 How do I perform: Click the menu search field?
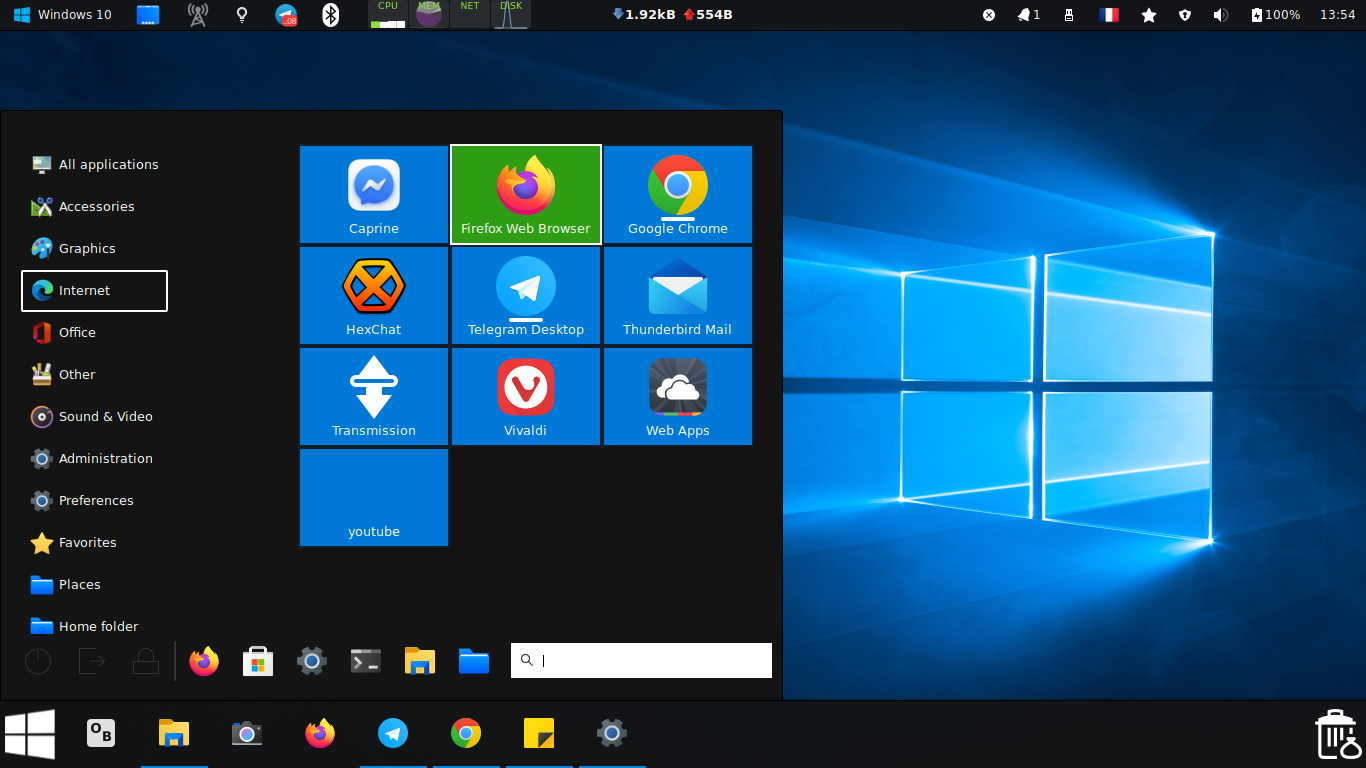coord(641,660)
